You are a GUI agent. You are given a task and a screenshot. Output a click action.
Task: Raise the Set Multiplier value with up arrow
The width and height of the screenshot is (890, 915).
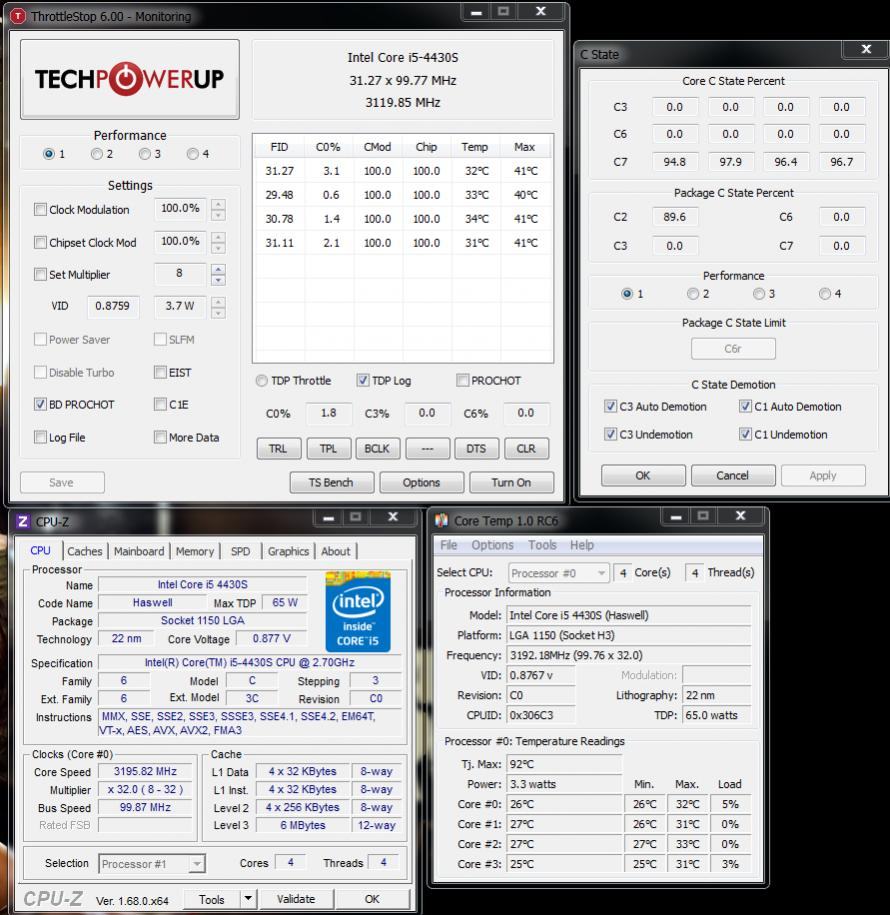(x=218, y=269)
